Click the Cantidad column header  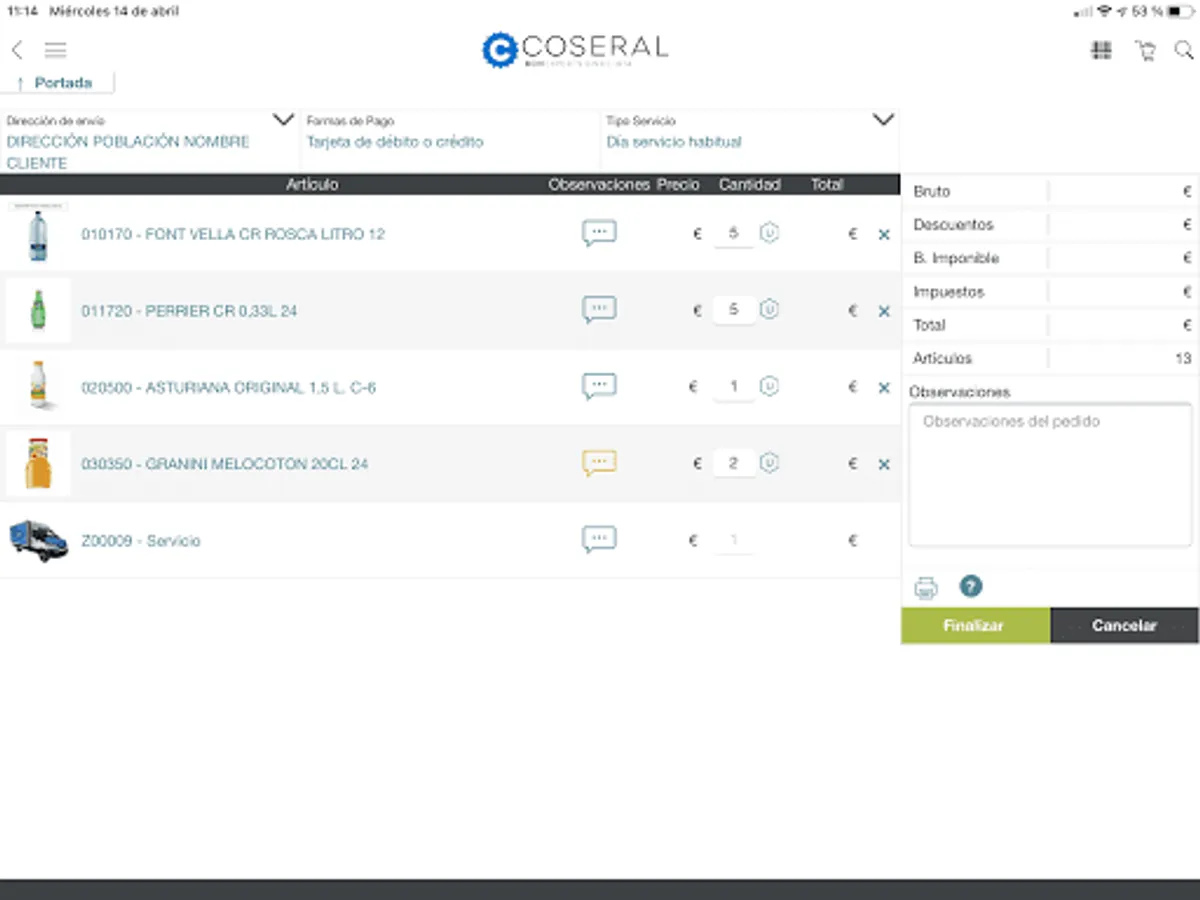(x=750, y=185)
